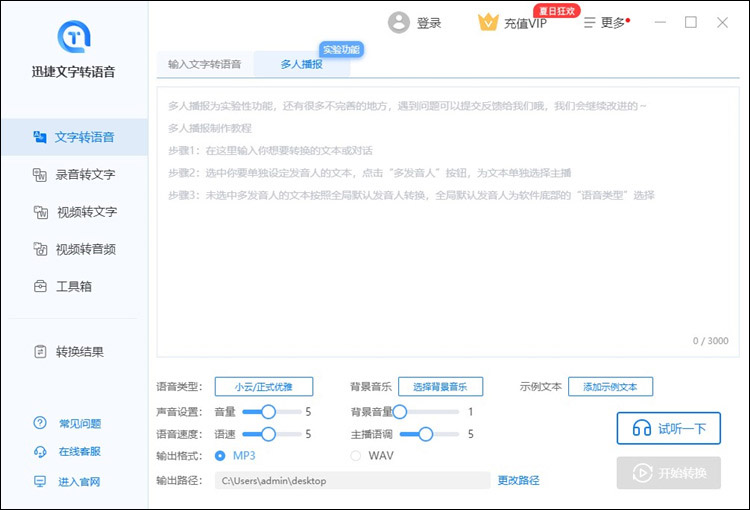The image size is (750, 510).
Task: Click the 实验功能 badge above the tab
Action: click(341, 49)
